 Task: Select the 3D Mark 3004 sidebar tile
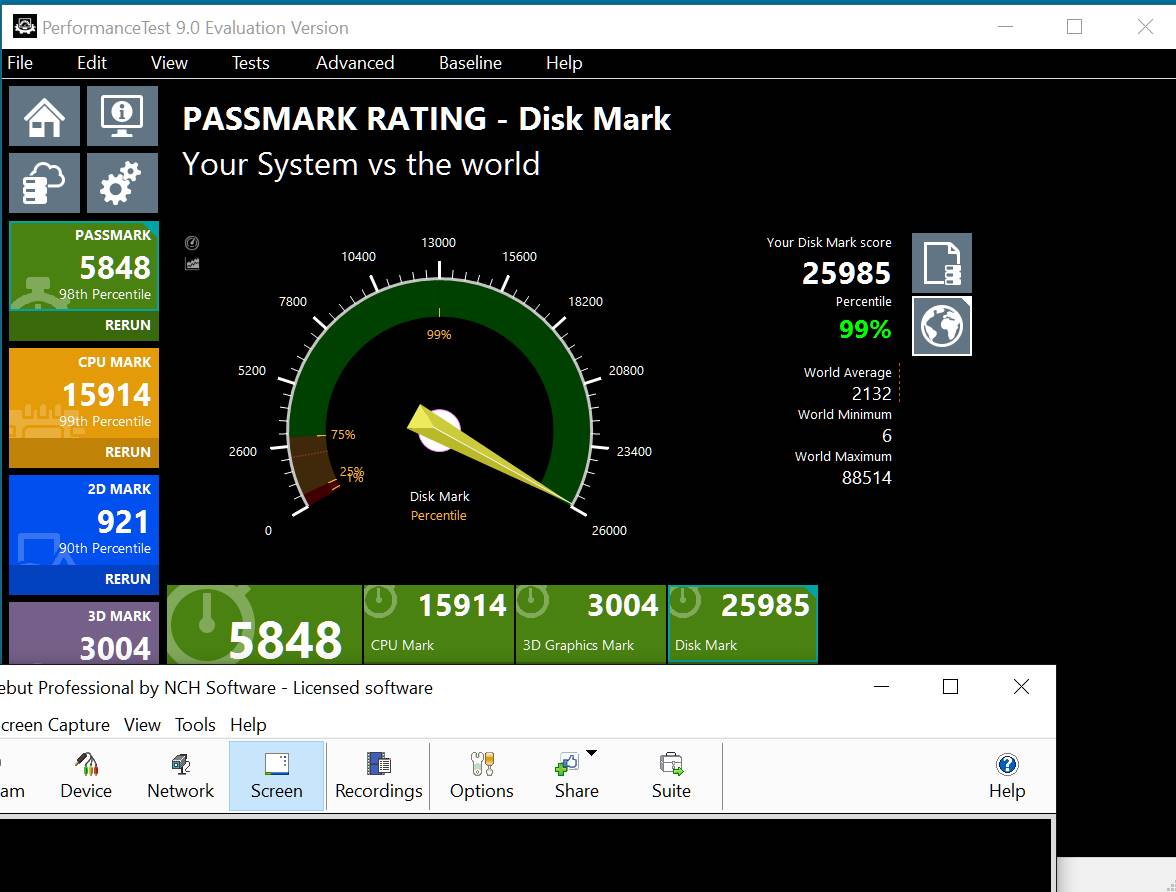point(84,633)
